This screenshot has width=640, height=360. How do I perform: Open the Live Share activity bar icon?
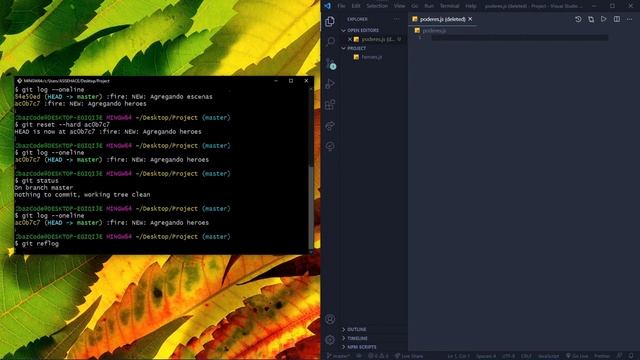click(x=330, y=125)
